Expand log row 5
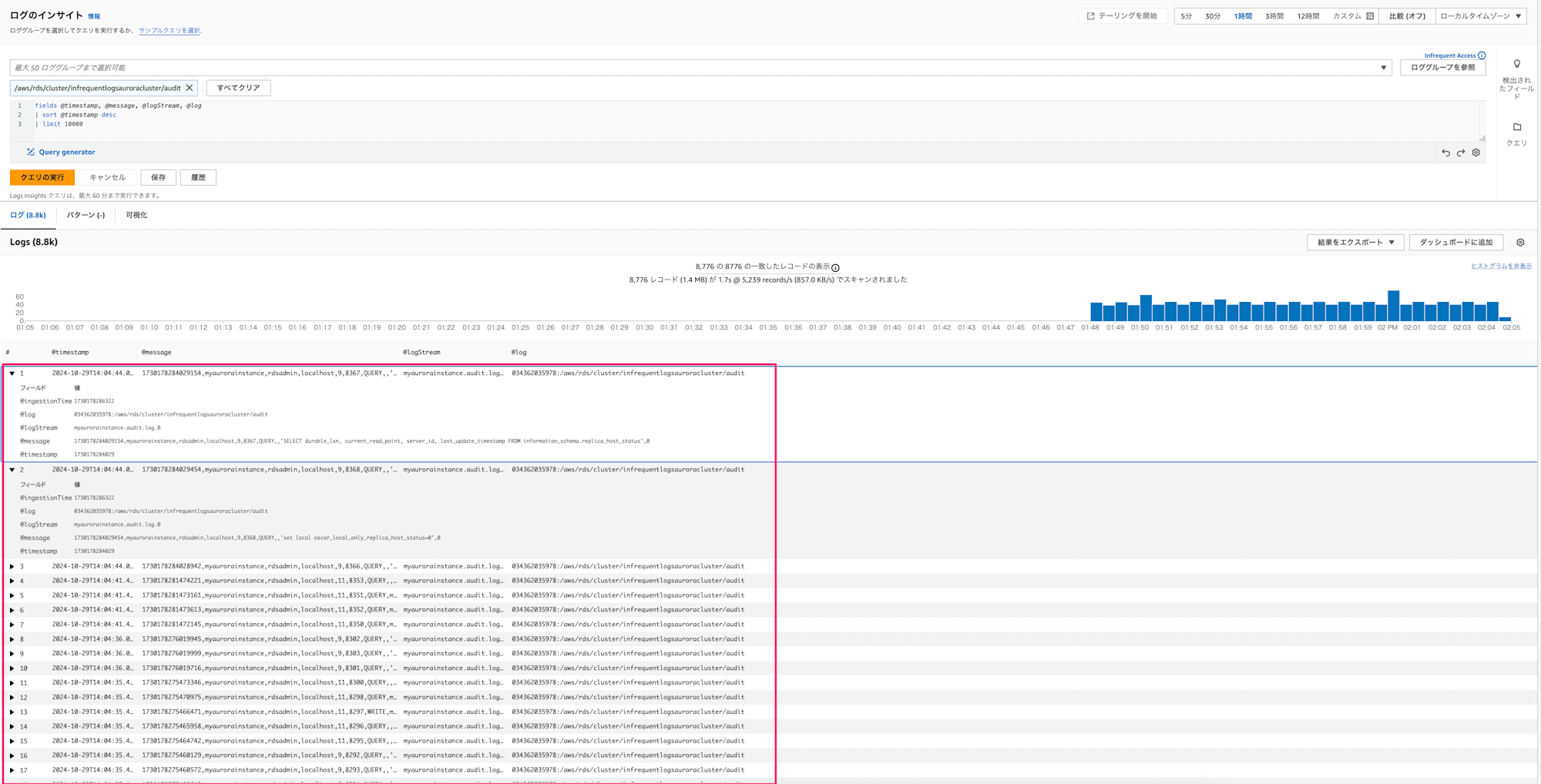This screenshot has height=784, width=1541. (x=12, y=596)
